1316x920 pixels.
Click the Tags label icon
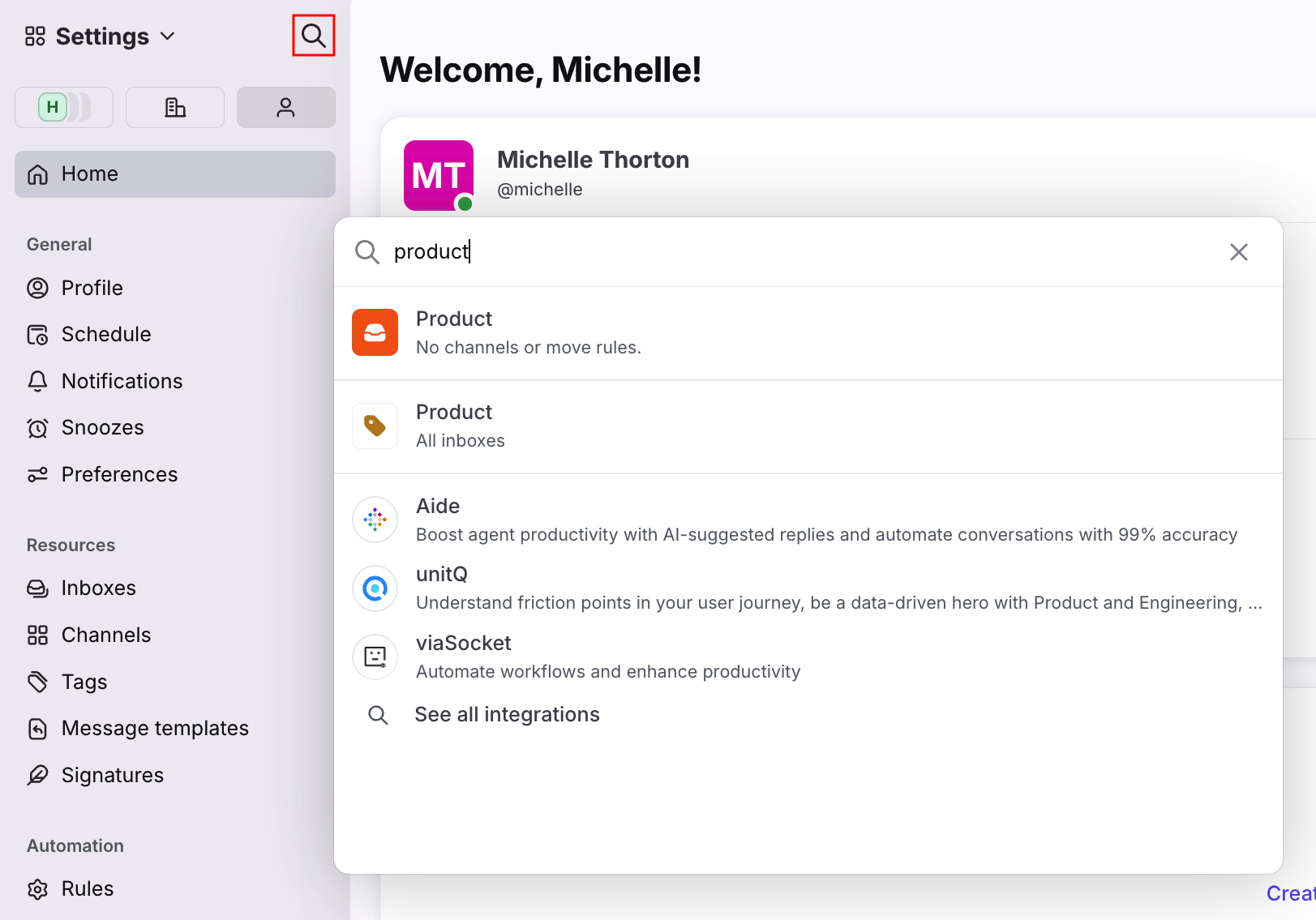[37, 682]
